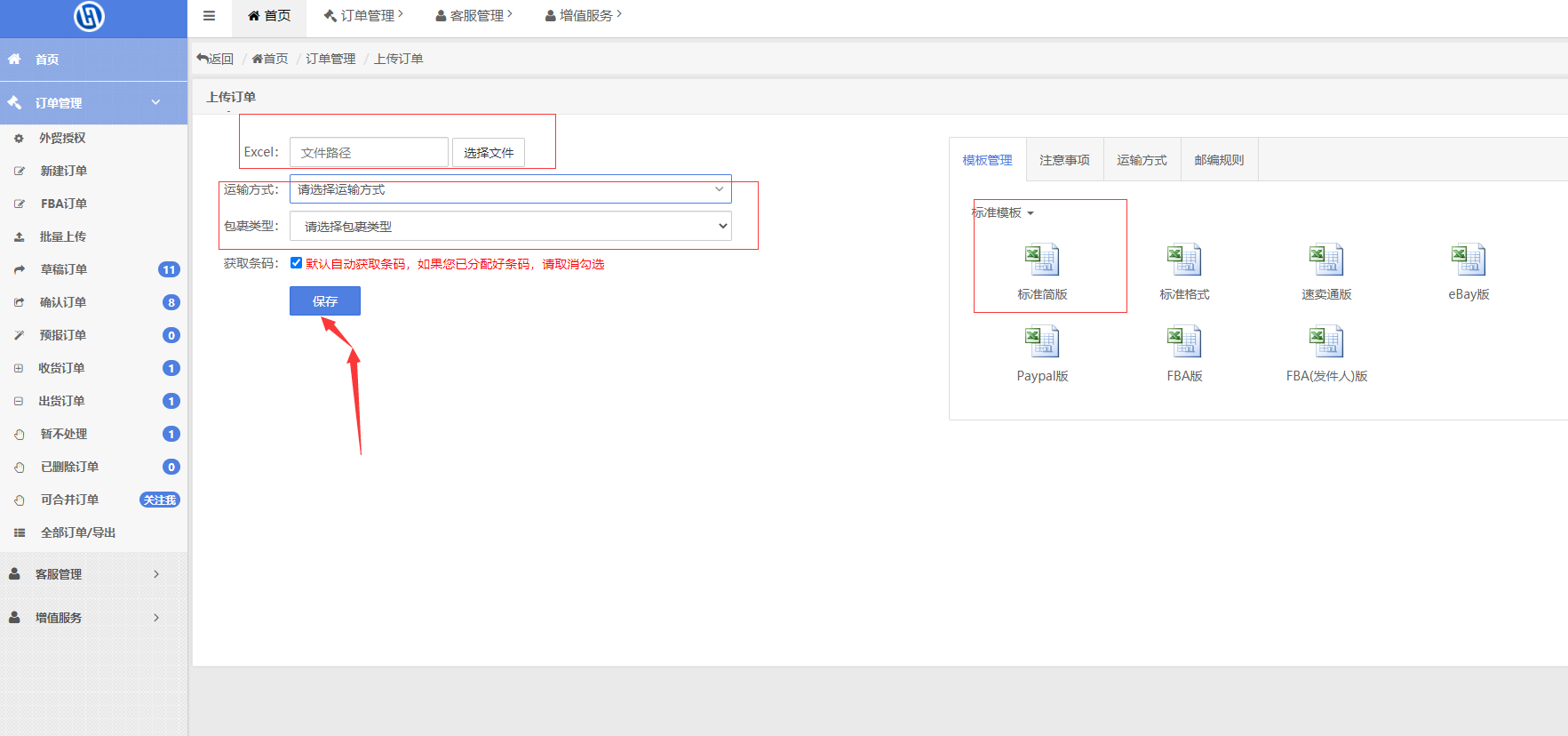Open the top 客服管理 menu
Viewport: 1568px width, 736px height.
click(x=474, y=15)
